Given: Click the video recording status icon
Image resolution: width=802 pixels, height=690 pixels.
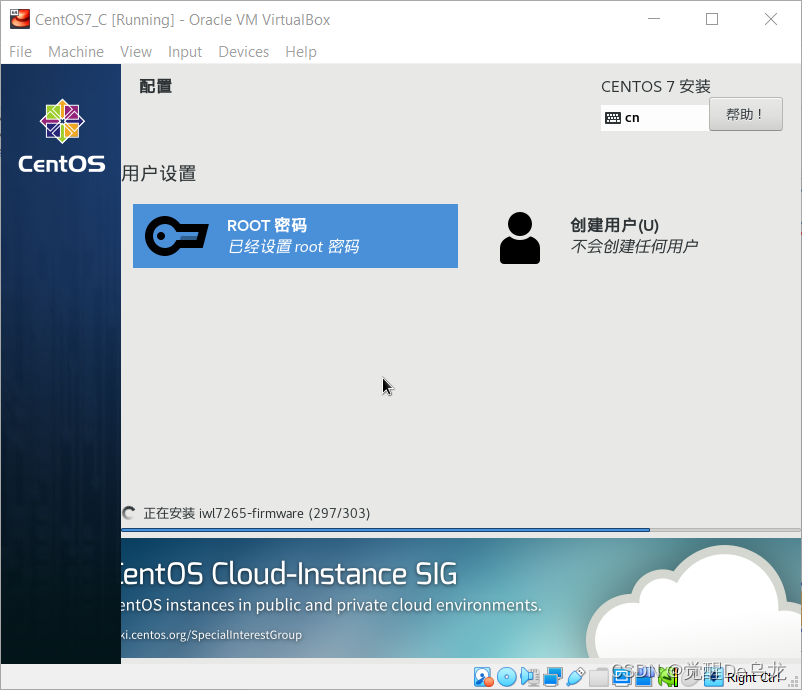Looking at the screenshot, I should coord(645,677).
